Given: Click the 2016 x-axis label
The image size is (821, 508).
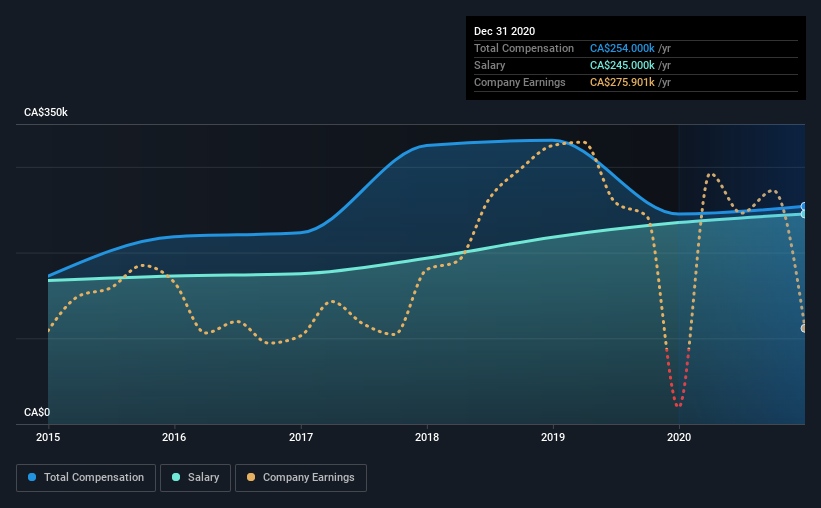Looking at the screenshot, I should [174, 437].
